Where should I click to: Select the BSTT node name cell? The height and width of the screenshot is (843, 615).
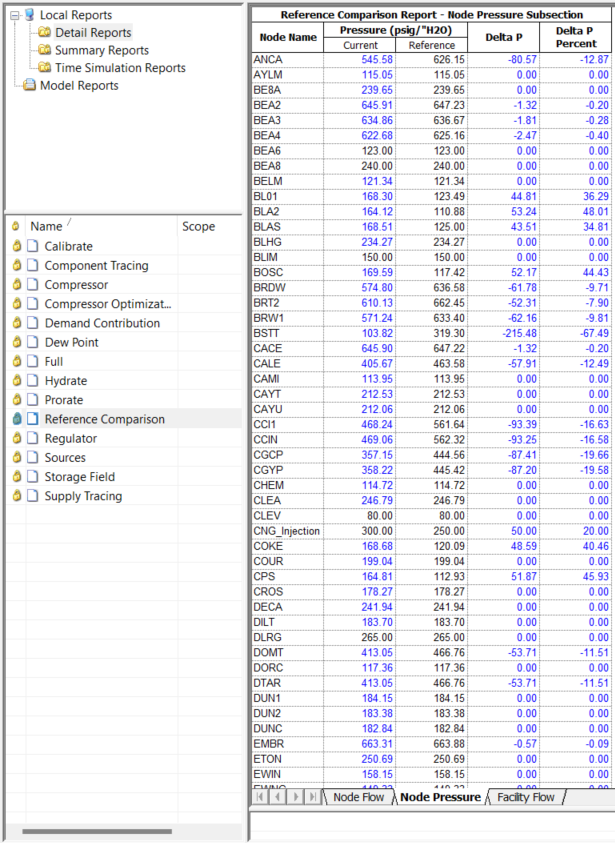(288, 333)
